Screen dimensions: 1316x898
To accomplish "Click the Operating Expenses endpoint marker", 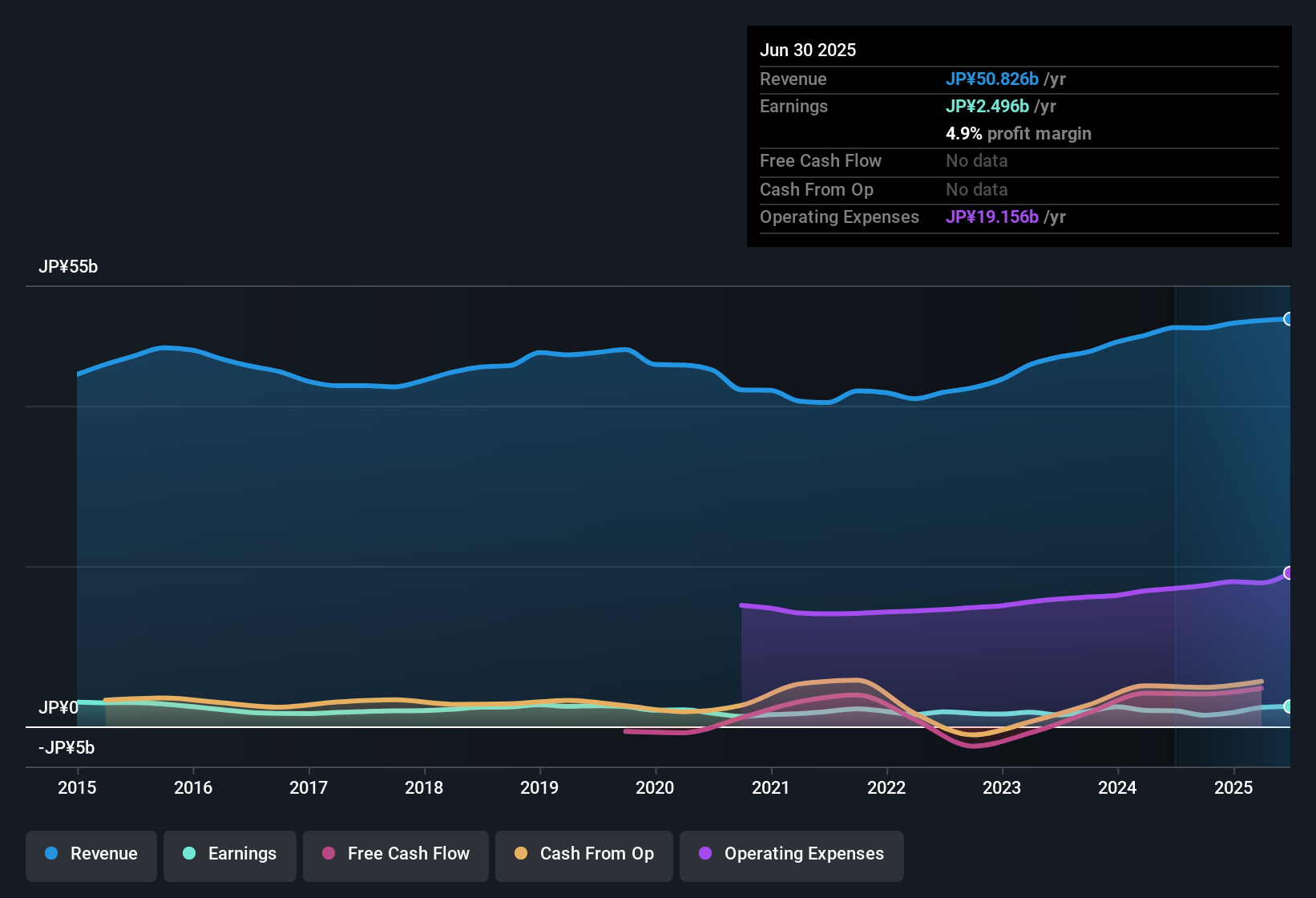I will [1289, 572].
